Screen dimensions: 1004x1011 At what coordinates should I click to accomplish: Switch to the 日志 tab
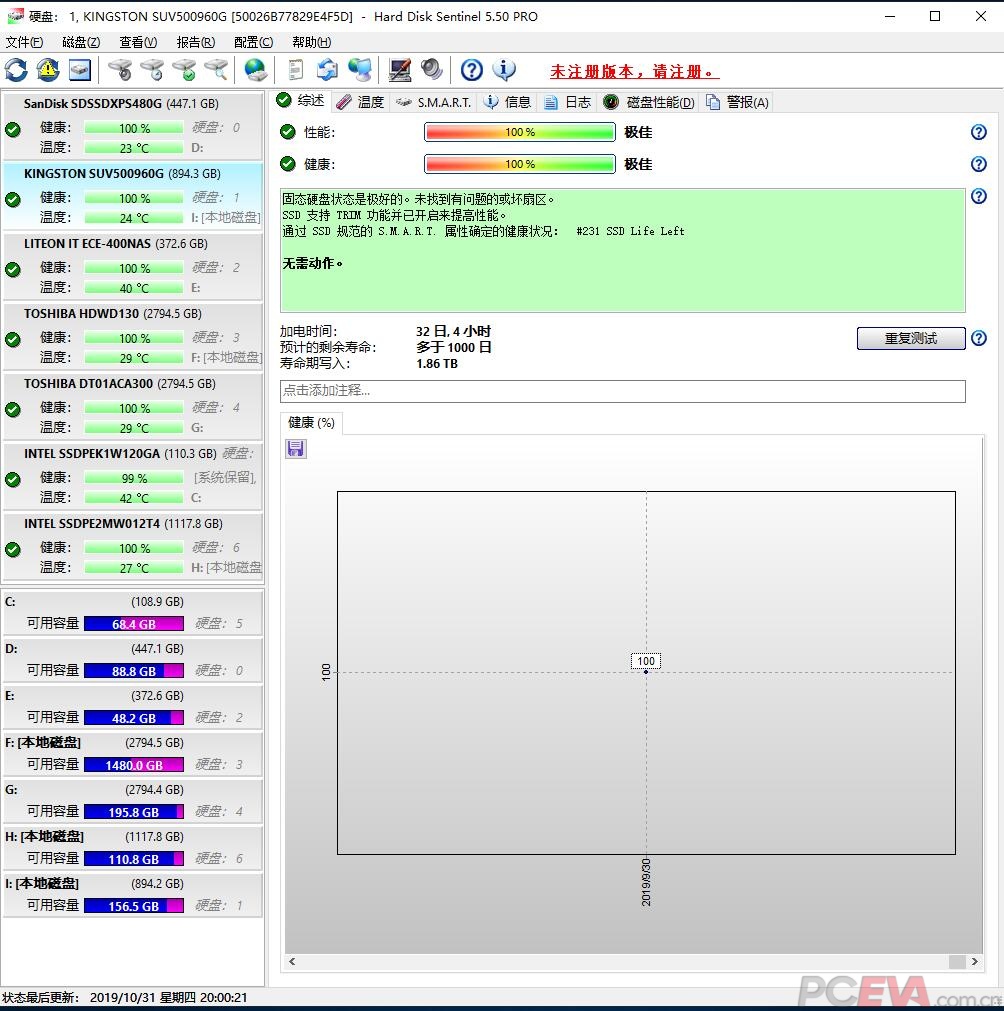[568, 102]
